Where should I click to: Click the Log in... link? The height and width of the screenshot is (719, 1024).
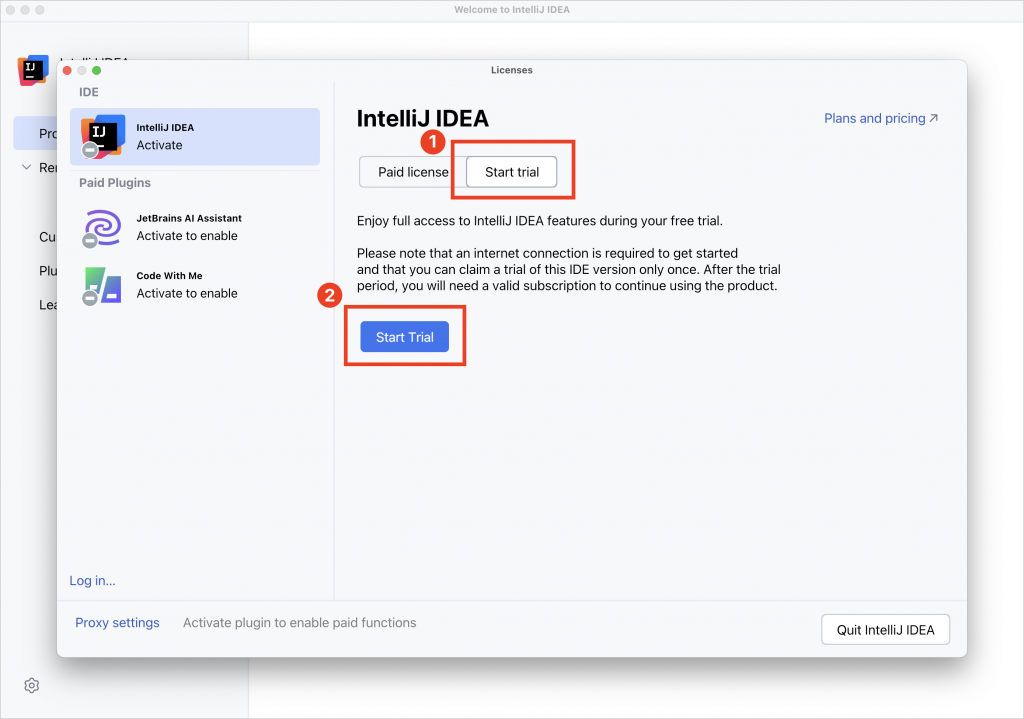point(92,581)
